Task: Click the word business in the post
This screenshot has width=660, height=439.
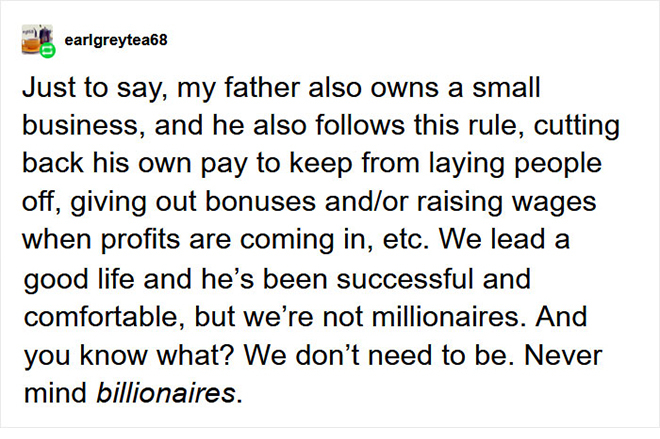Action: [x=80, y=125]
